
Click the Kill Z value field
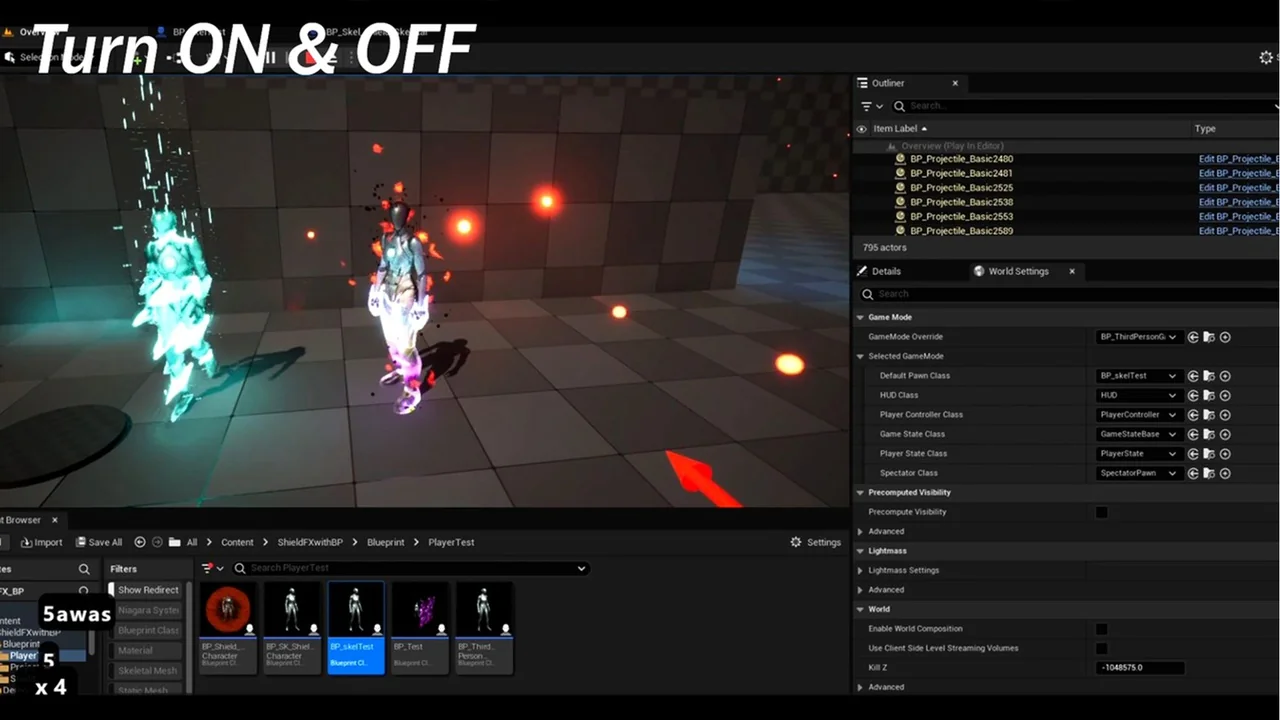[1140, 667]
